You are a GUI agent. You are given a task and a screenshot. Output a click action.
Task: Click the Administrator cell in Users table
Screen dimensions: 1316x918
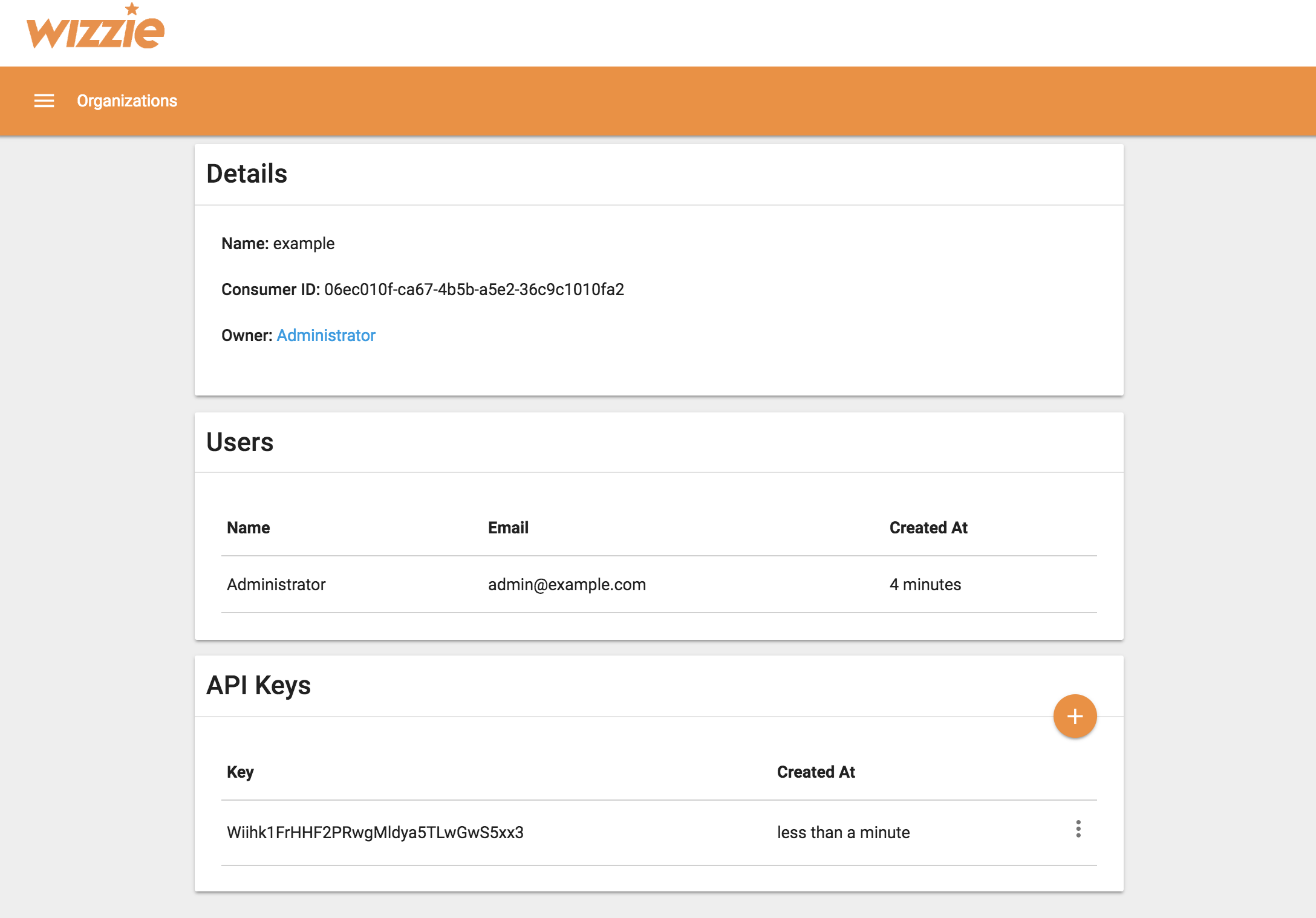[x=276, y=585]
